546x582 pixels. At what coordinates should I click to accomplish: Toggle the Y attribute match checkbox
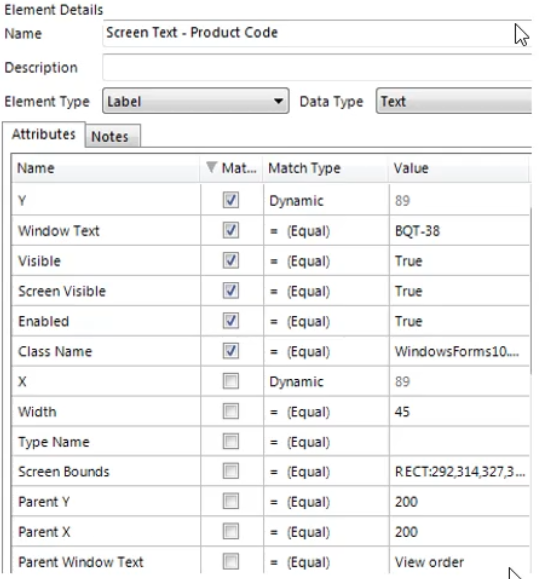click(231, 200)
